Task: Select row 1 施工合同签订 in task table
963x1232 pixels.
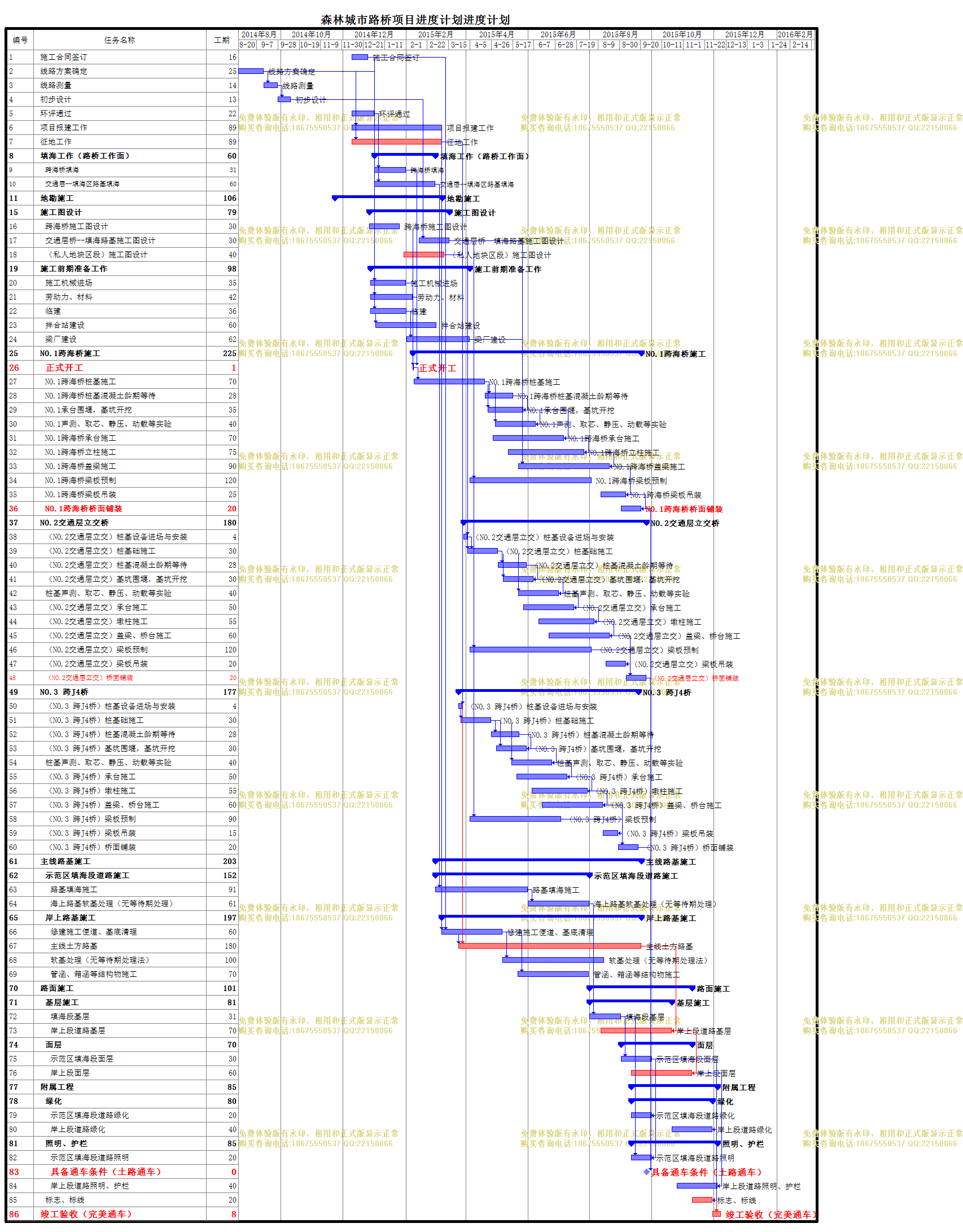Action: tap(122, 57)
